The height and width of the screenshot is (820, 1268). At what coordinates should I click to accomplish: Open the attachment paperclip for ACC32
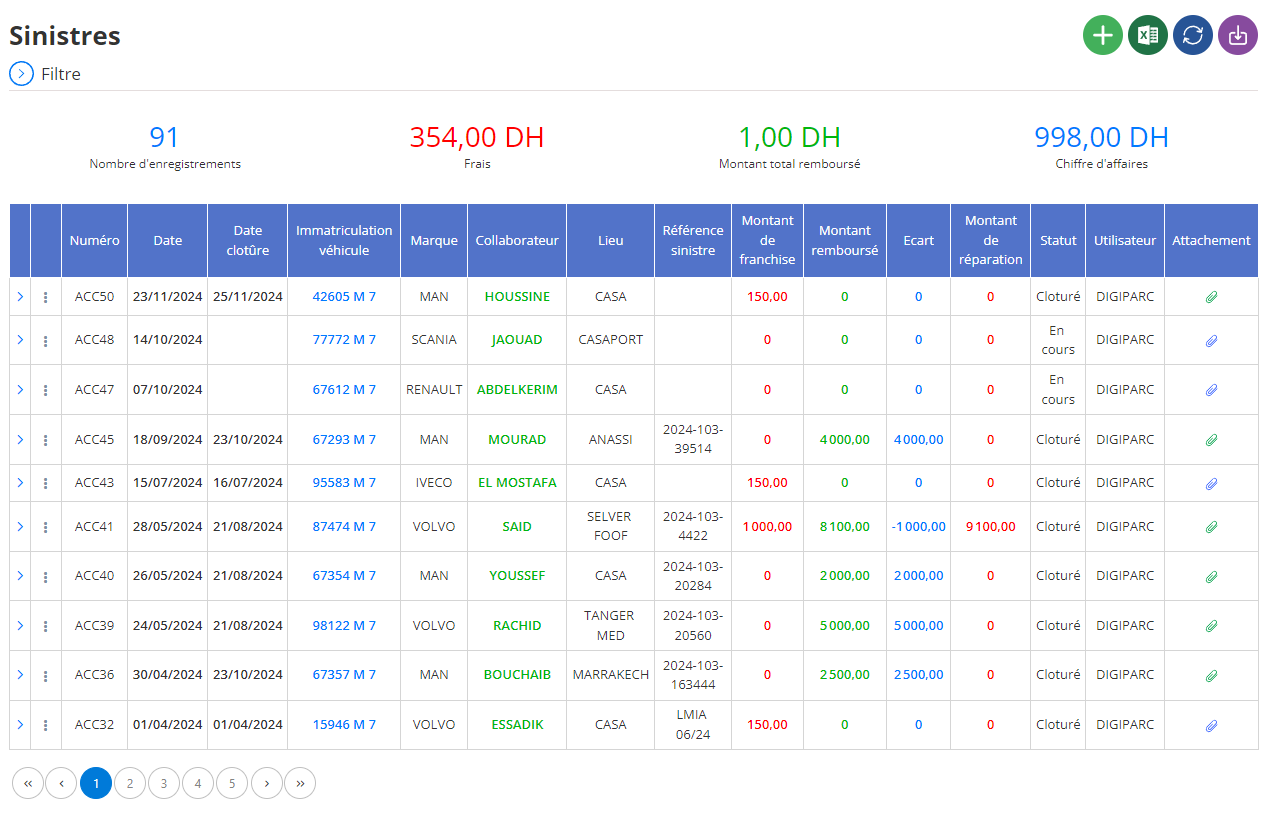pyautogui.click(x=1211, y=725)
